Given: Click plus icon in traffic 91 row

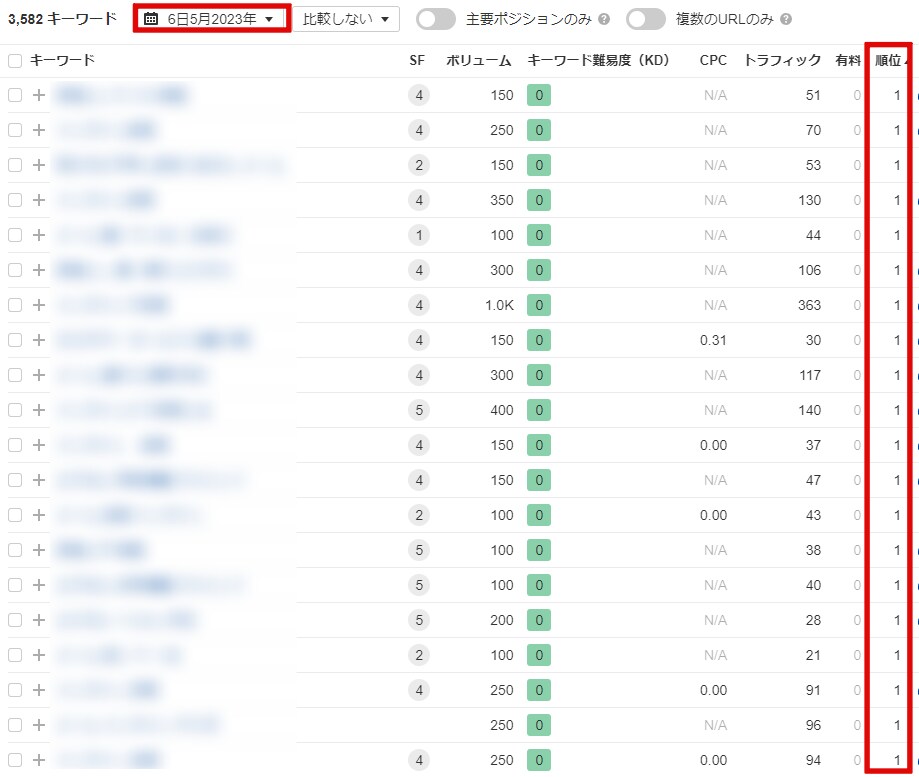Looking at the screenshot, I should (39, 690).
